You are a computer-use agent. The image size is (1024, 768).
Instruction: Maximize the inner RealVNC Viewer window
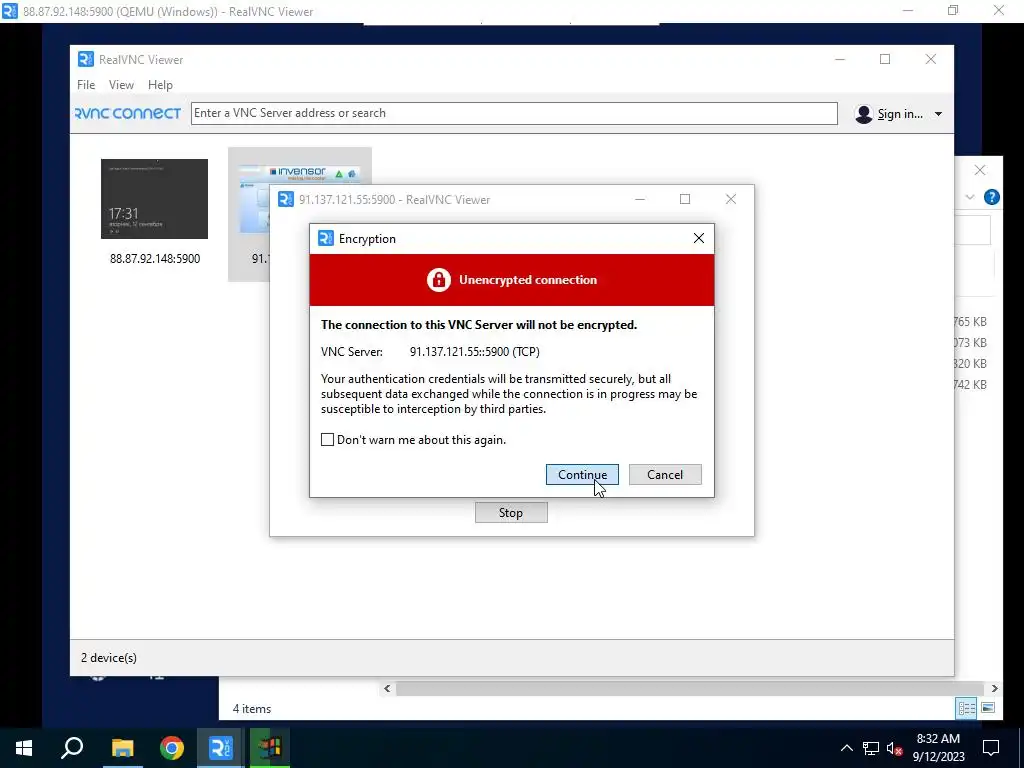tap(885, 59)
